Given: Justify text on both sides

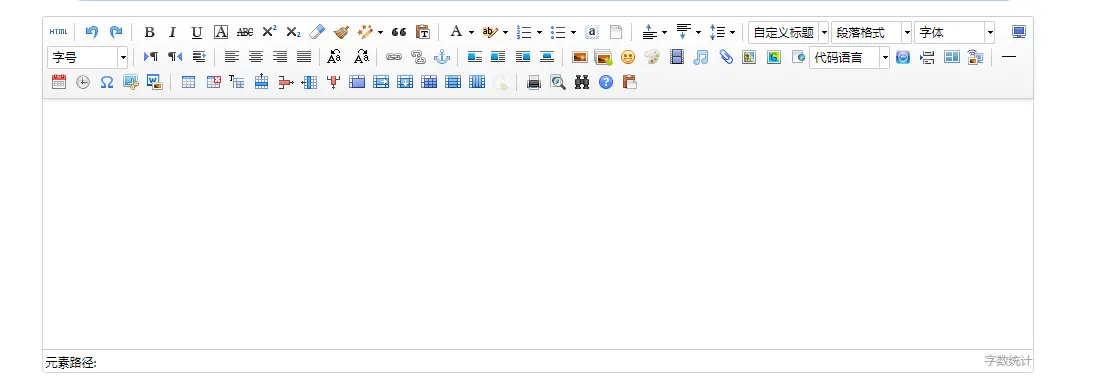Looking at the screenshot, I should (304, 58).
